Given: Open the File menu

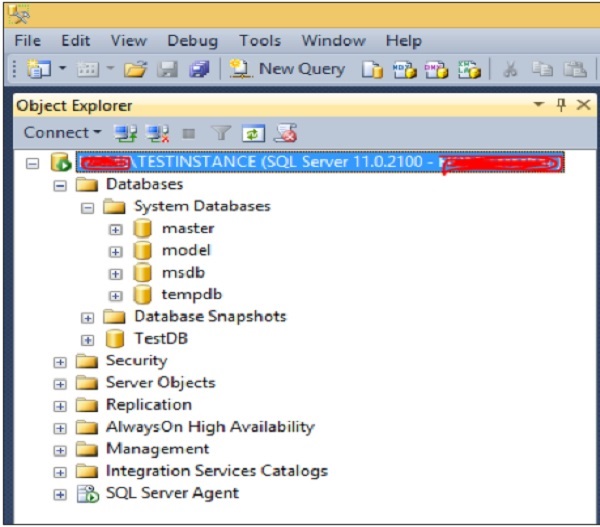Looking at the screenshot, I should pyautogui.click(x=28, y=41).
